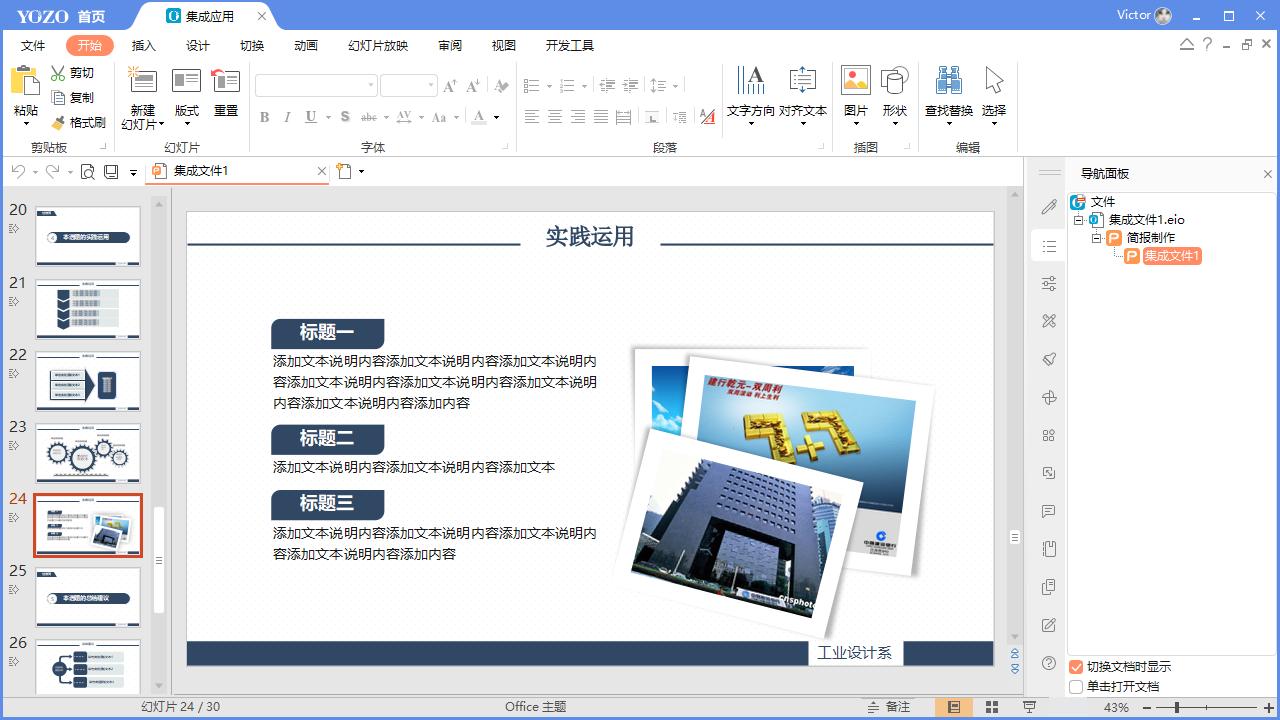Collapse the 简报制作 node in navigation panel
Image resolution: width=1280 pixels, height=720 pixels.
point(1098,238)
